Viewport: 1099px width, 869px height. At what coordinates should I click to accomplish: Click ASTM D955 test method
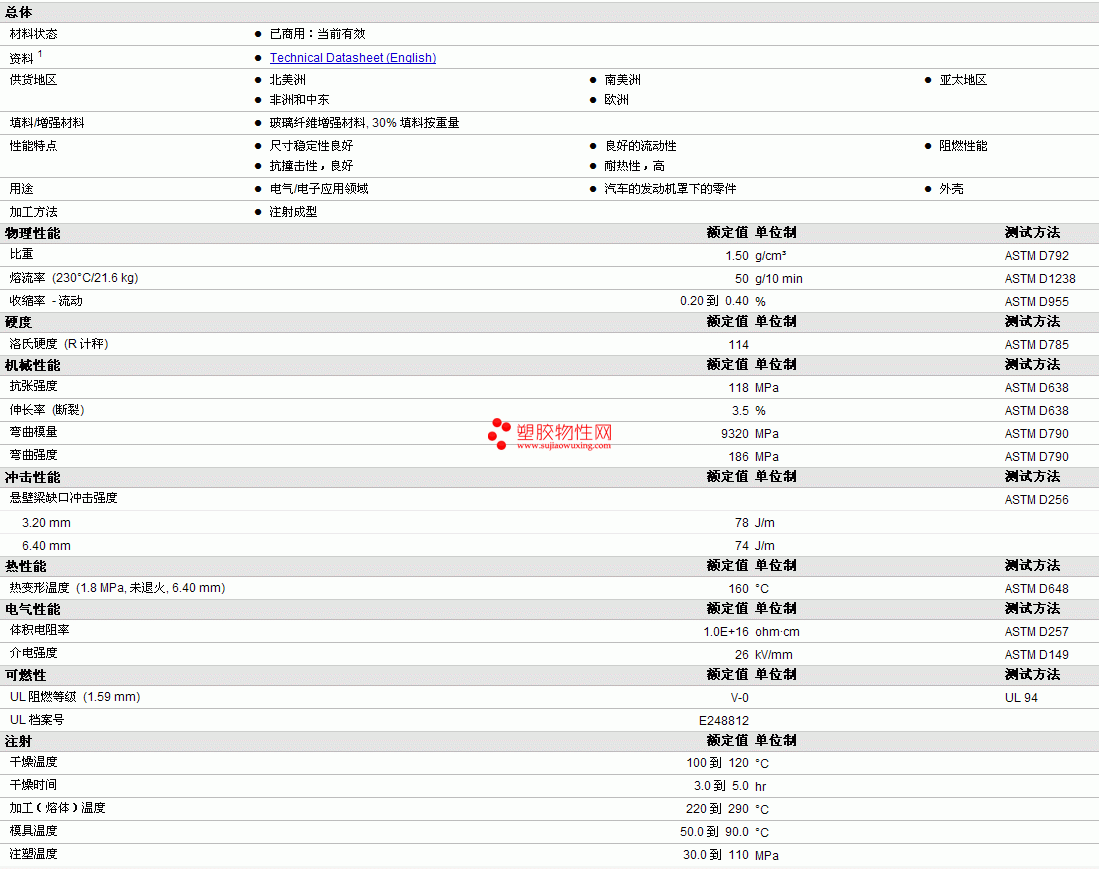pos(1037,301)
